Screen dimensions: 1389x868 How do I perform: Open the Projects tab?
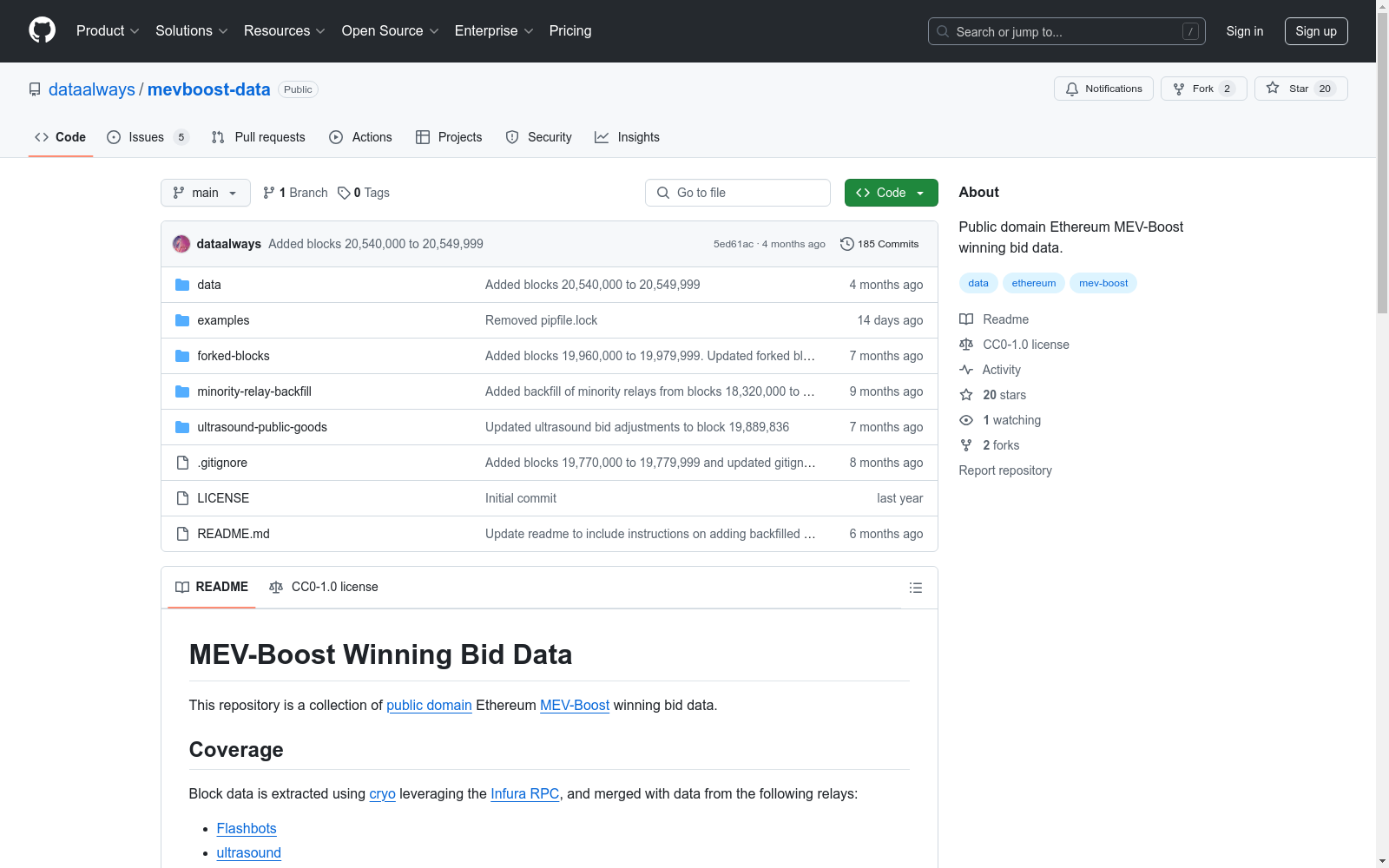[449, 137]
